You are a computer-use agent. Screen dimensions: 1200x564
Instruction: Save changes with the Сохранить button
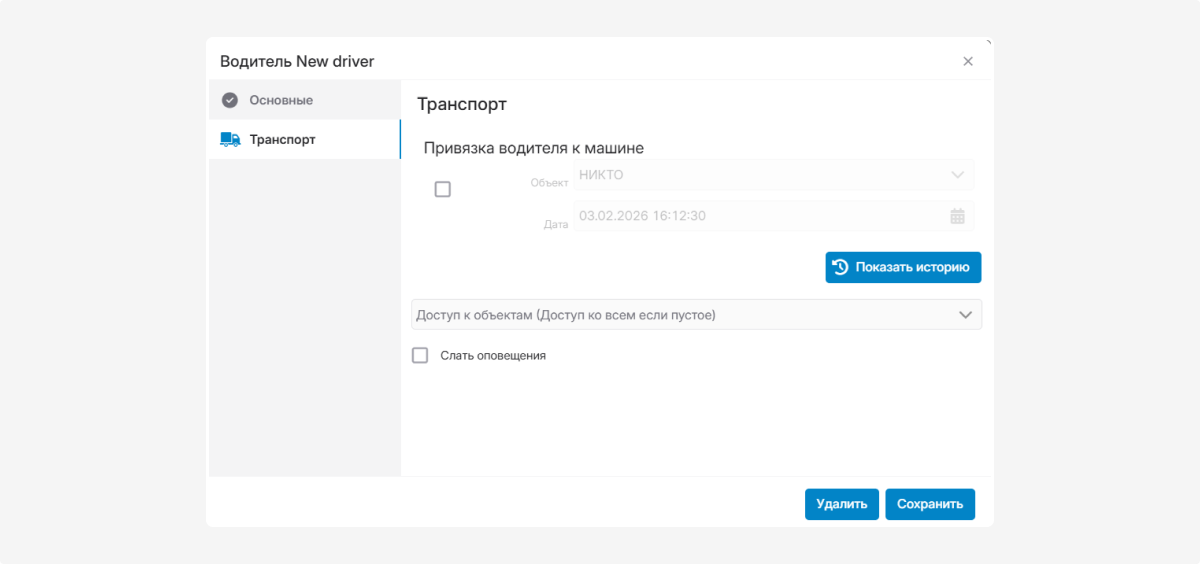pyautogui.click(x=929, y=504)
